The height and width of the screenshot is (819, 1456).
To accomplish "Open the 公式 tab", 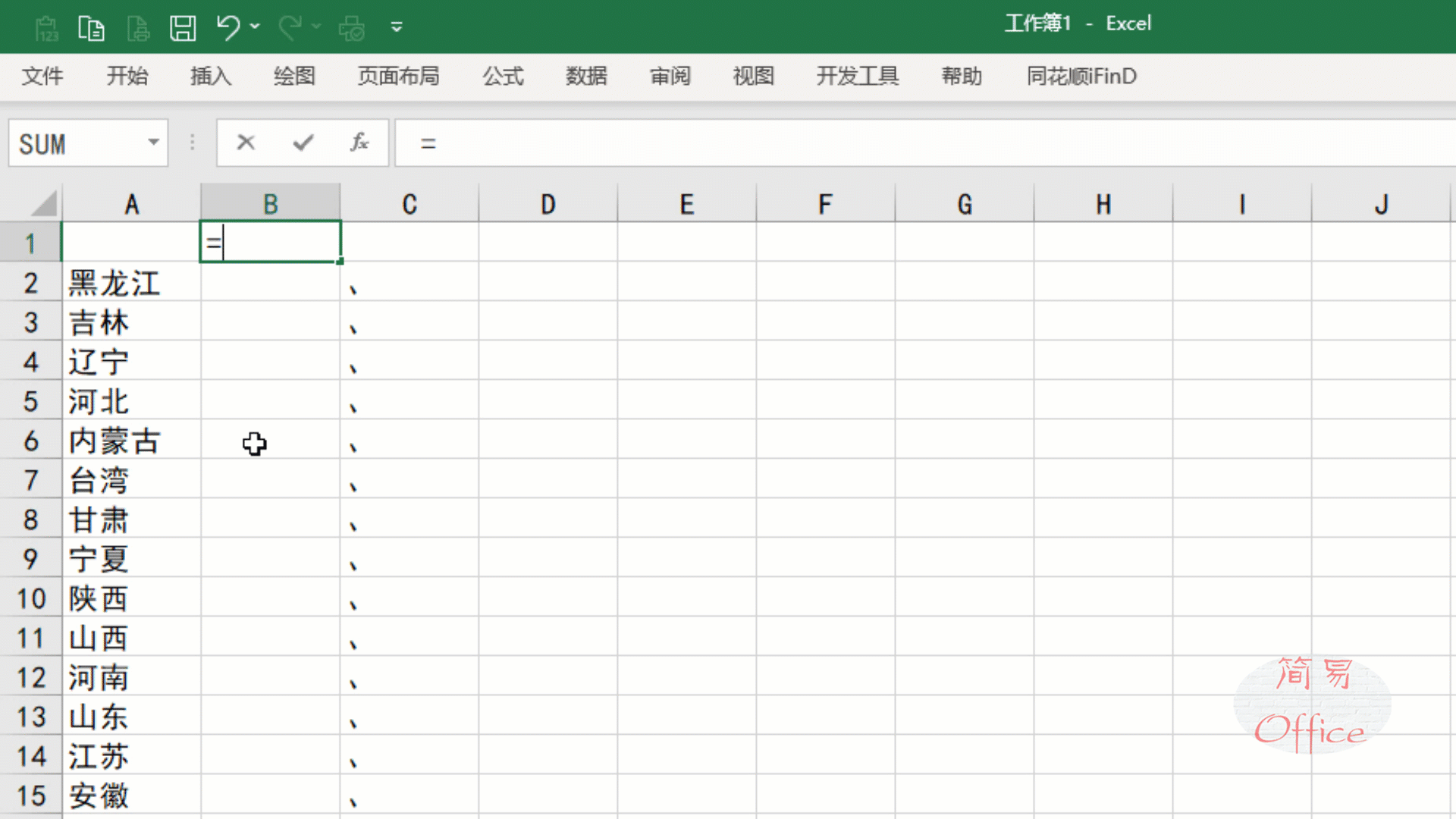I will [504, 76].
